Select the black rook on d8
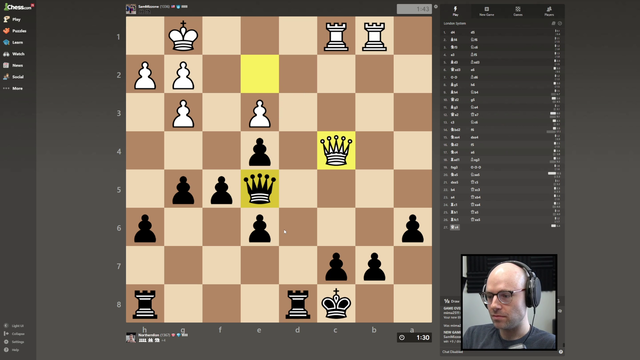 click(298, 304)
